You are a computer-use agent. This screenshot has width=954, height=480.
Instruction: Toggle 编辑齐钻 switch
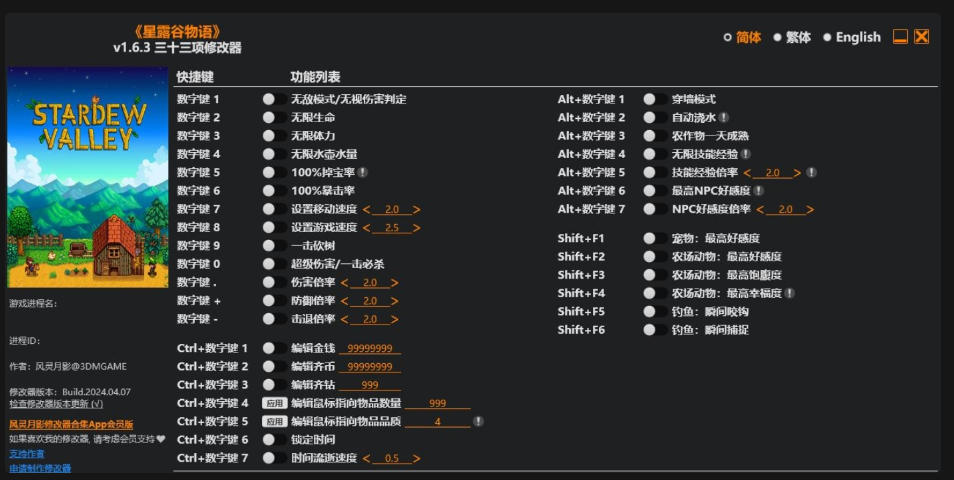[274, 384]
